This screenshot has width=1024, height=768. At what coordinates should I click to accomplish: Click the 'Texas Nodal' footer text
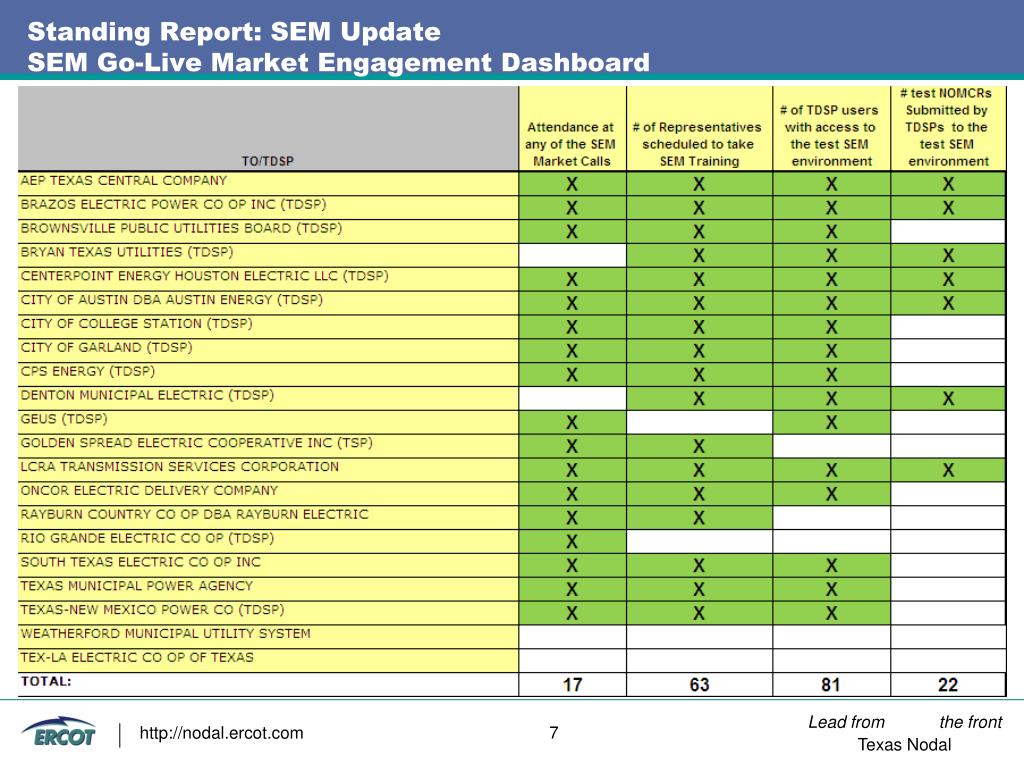(x=904, y=744)
